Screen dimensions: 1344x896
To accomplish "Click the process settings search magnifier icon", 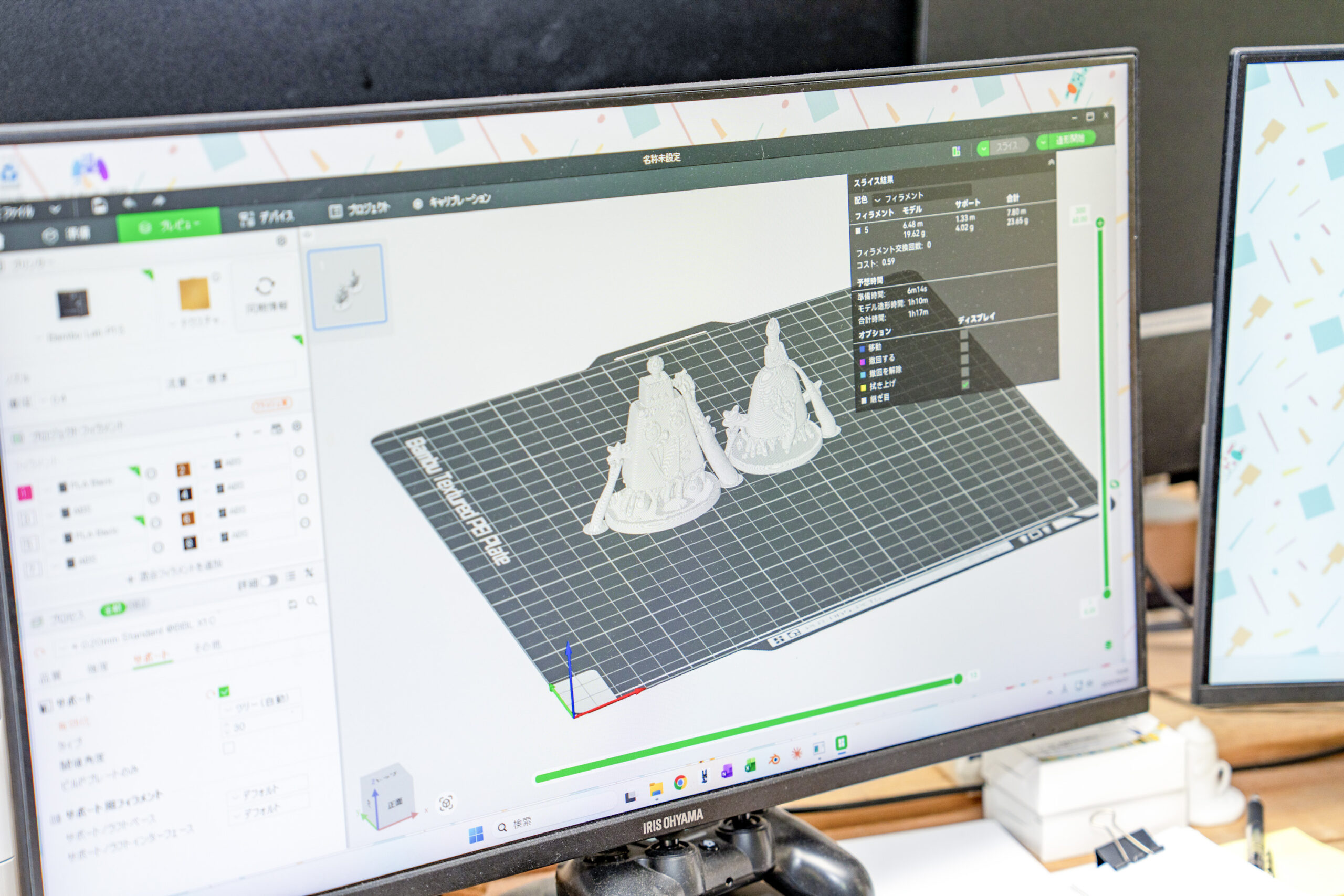I will click(311, 600).
